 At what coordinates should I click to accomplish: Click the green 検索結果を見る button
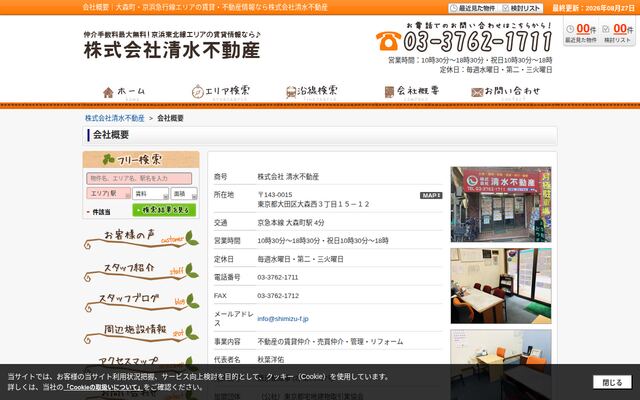tap(164, 210)
